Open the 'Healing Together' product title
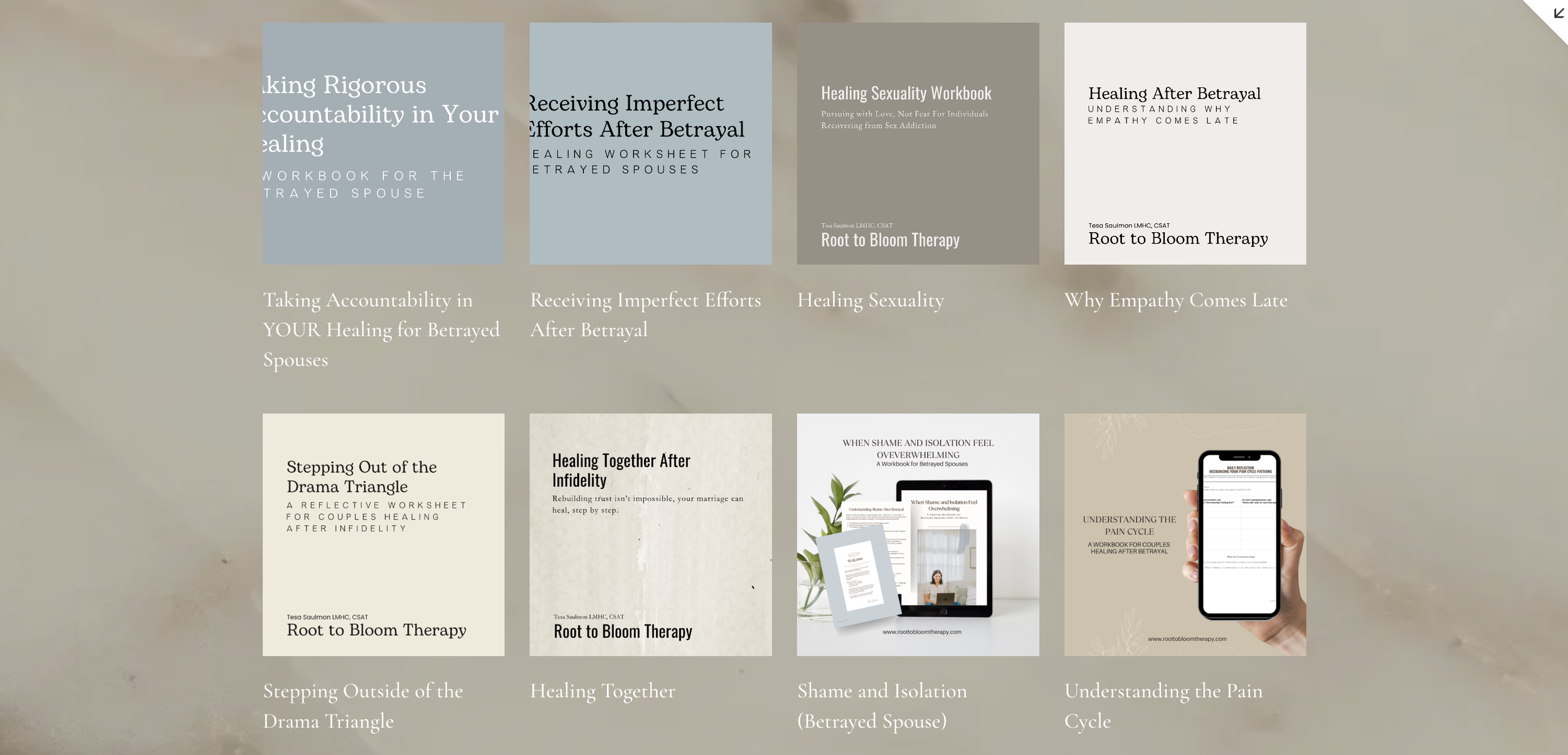Viewport: 1568px width, 755px height. click(x=602, y=691)
